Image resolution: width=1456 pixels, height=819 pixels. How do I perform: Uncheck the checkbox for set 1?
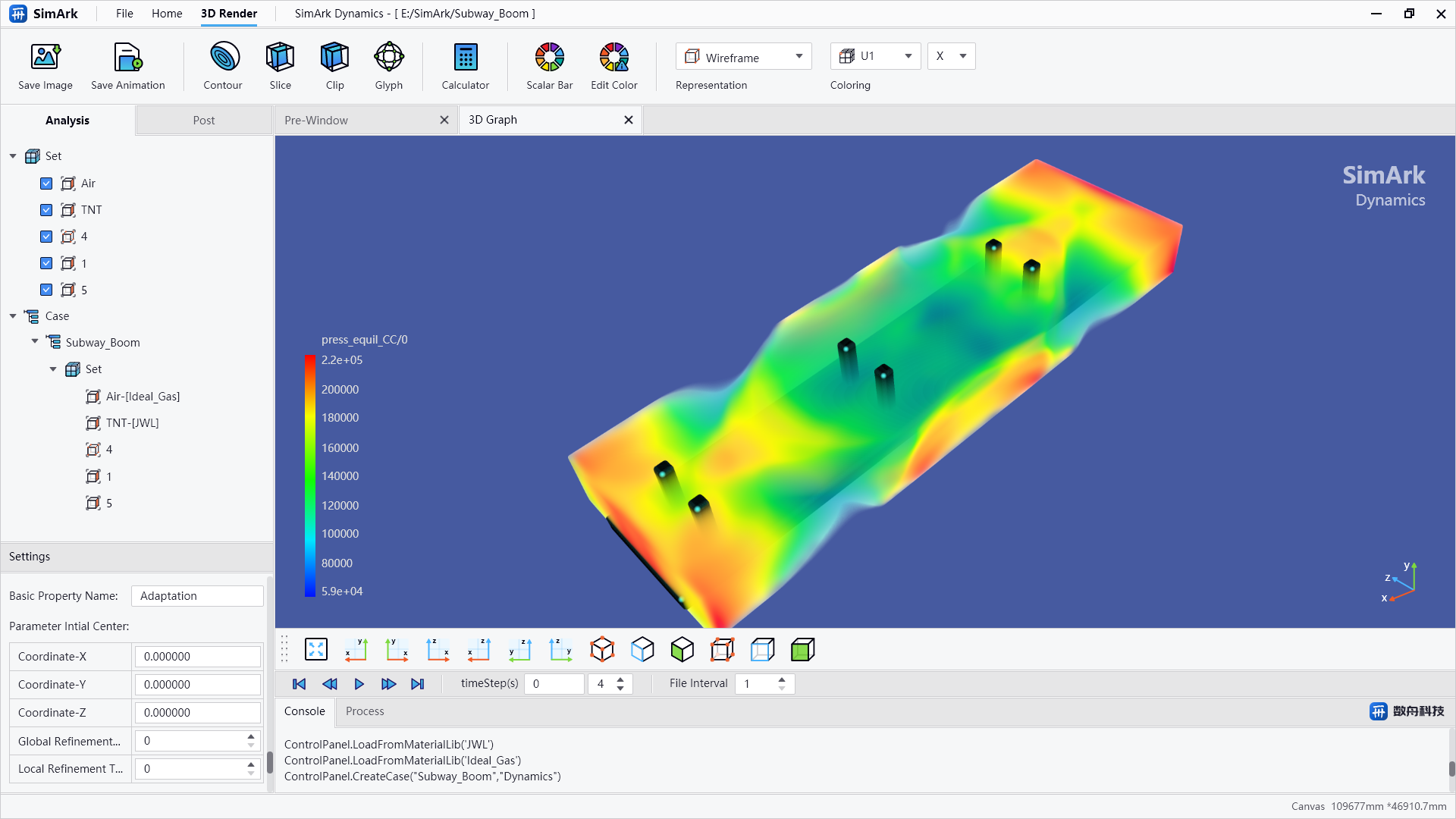point(46,263)
